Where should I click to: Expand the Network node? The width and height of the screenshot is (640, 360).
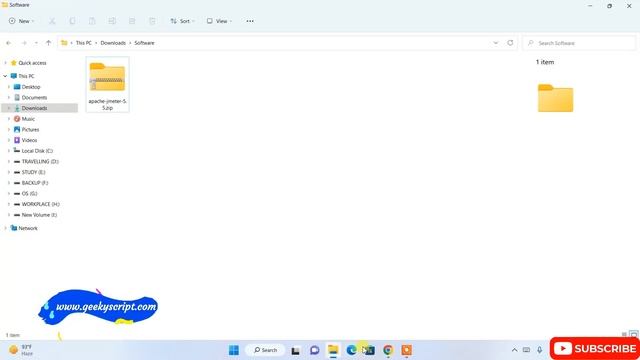[x=5, y=228]
